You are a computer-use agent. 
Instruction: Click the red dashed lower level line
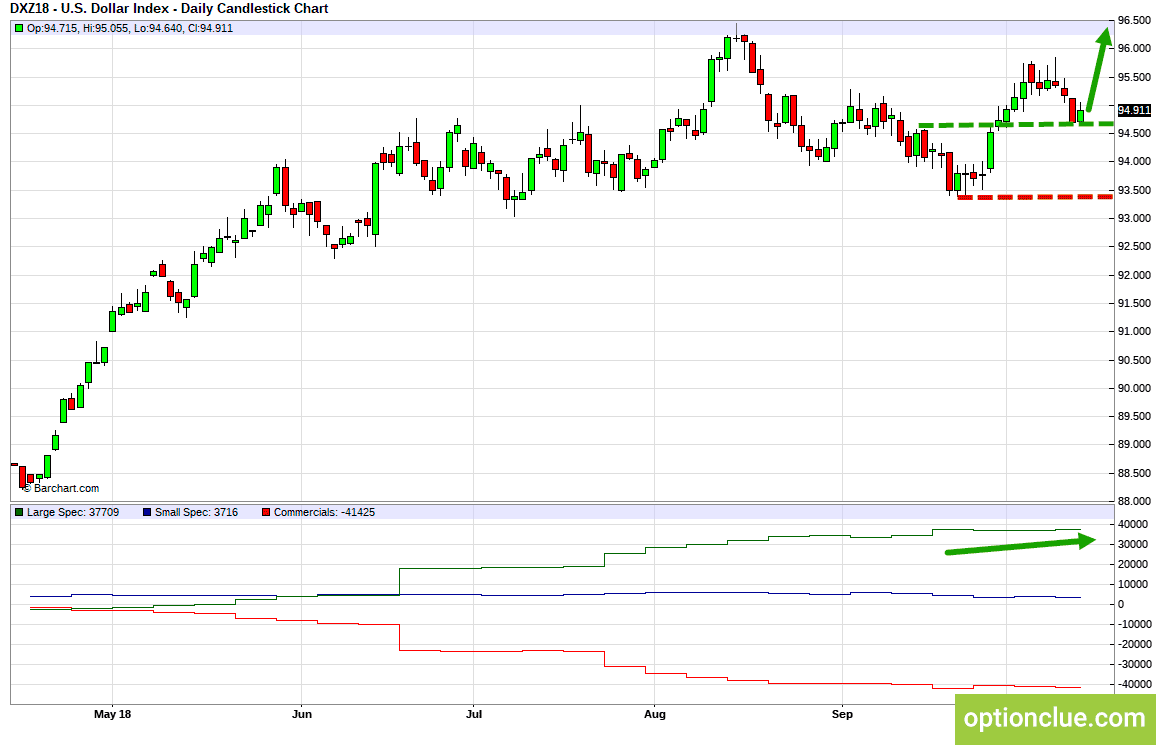tap(1035, 197)
